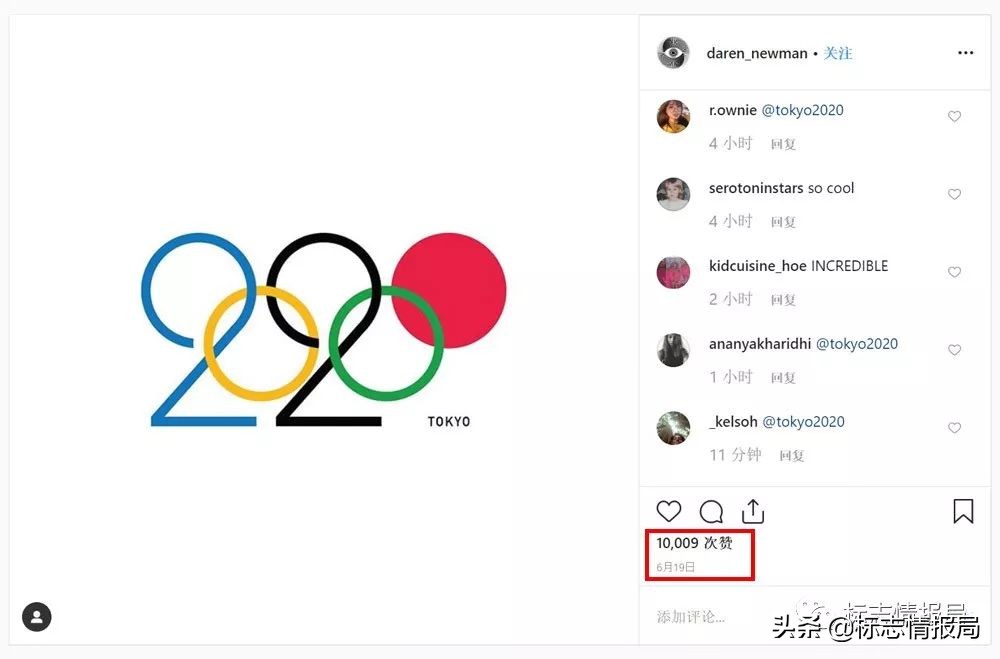The height and width of the screenshot is (659, 1000).
Task: Like r.ownie's comment with its heart toggle
Action: pyautogui.click(x=955, y=116)
